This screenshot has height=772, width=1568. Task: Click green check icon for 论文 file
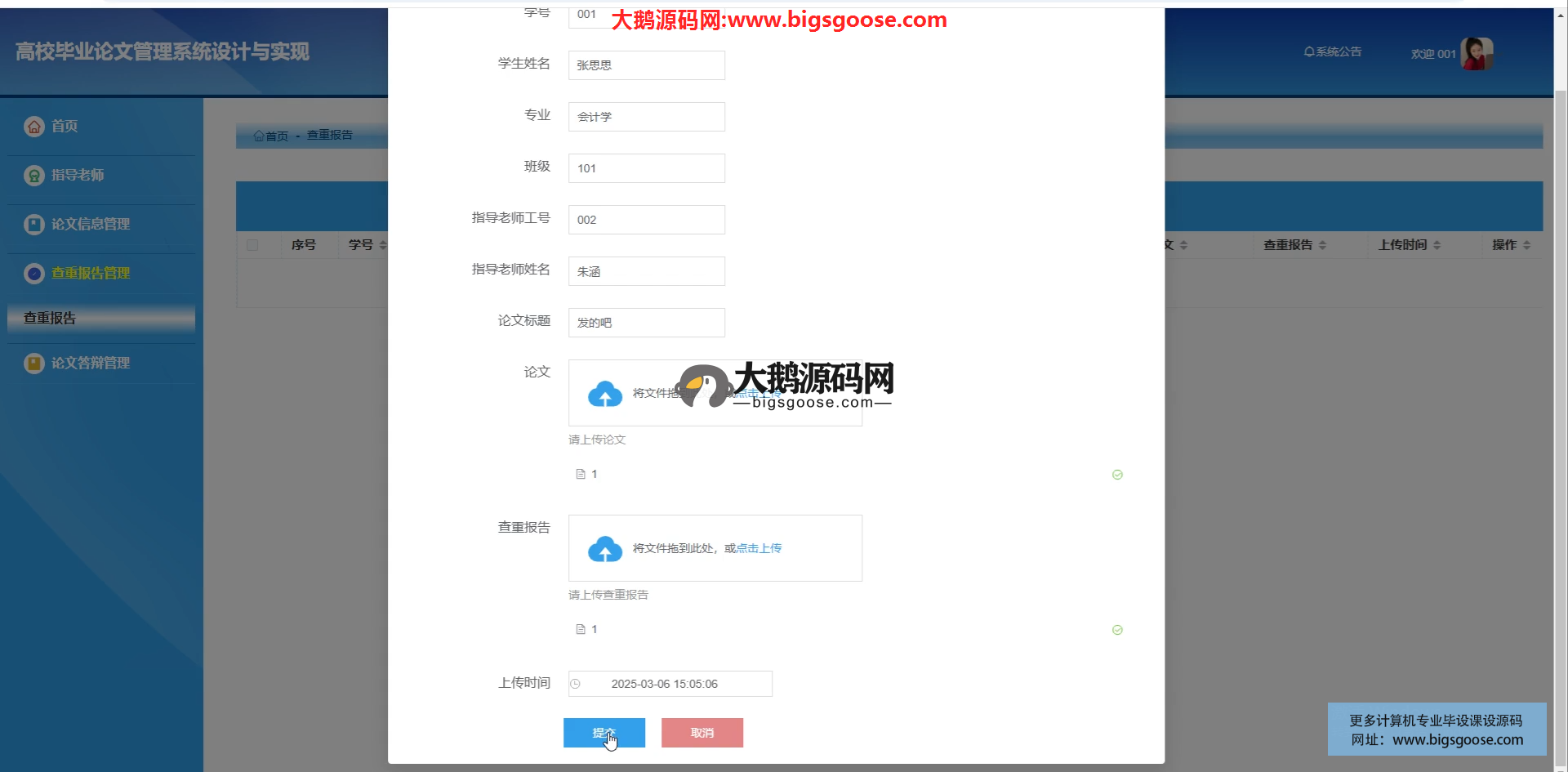pos(1117,475)
